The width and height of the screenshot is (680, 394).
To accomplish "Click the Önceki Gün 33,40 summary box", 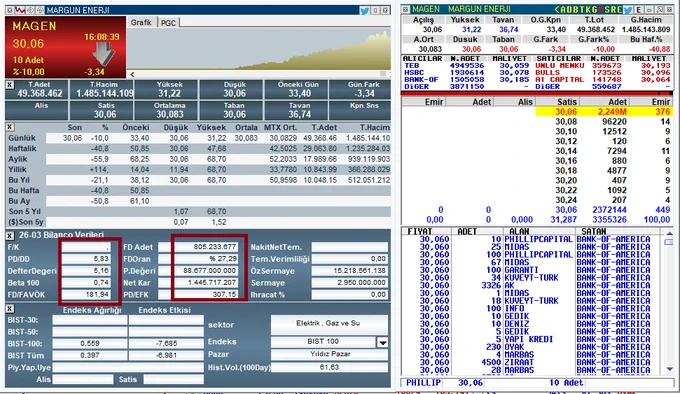I will pos(298,90).
